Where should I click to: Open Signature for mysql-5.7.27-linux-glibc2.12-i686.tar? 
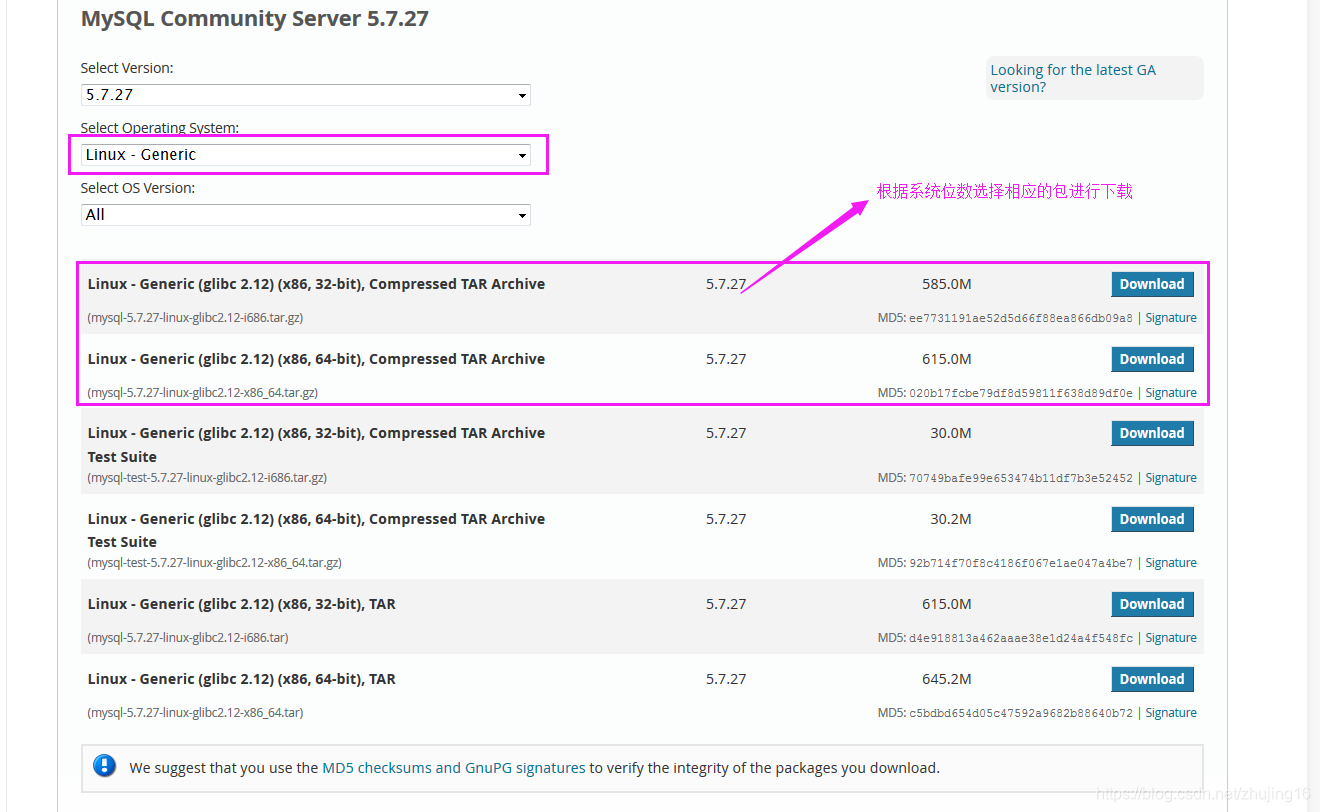coord(1171,638)
